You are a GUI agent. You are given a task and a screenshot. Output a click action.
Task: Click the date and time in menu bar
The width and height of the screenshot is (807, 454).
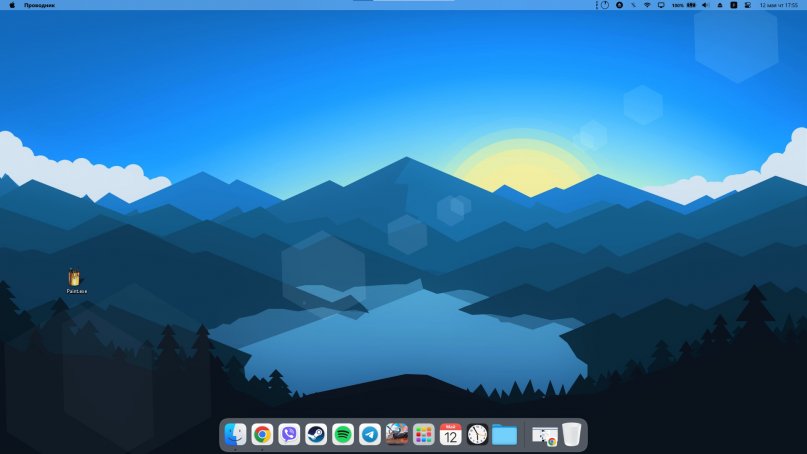[779, 5]
